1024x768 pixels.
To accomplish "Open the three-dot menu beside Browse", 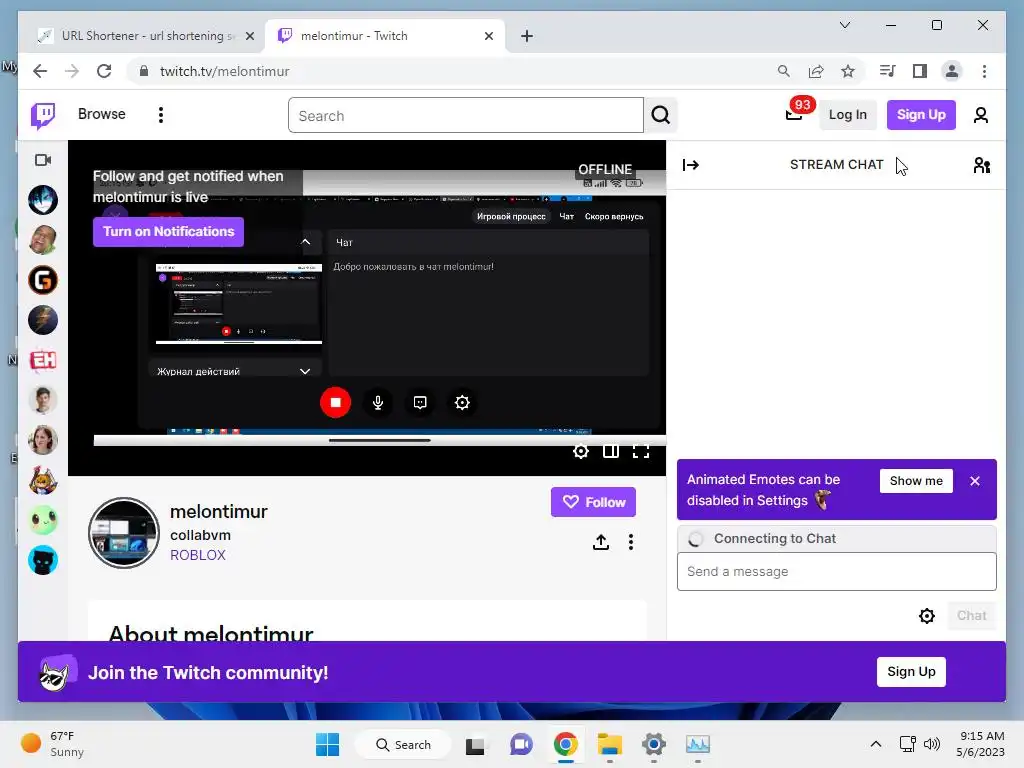I will click(161, 115).
